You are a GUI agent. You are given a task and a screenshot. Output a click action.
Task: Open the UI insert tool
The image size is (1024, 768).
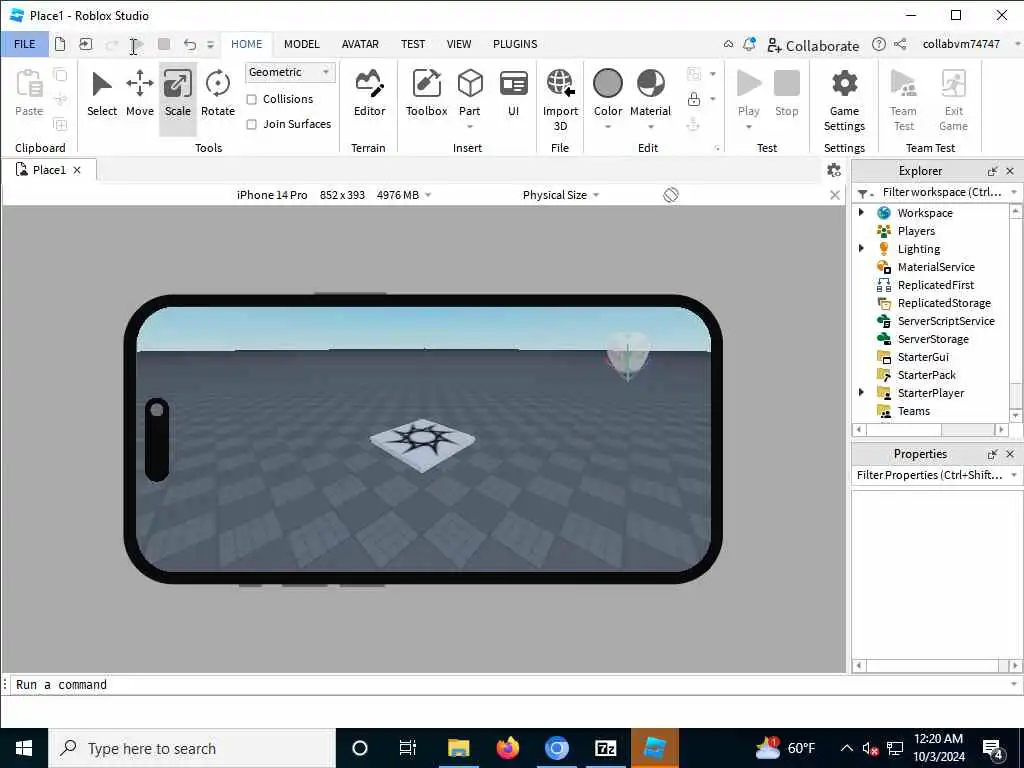tap(513, 94)
